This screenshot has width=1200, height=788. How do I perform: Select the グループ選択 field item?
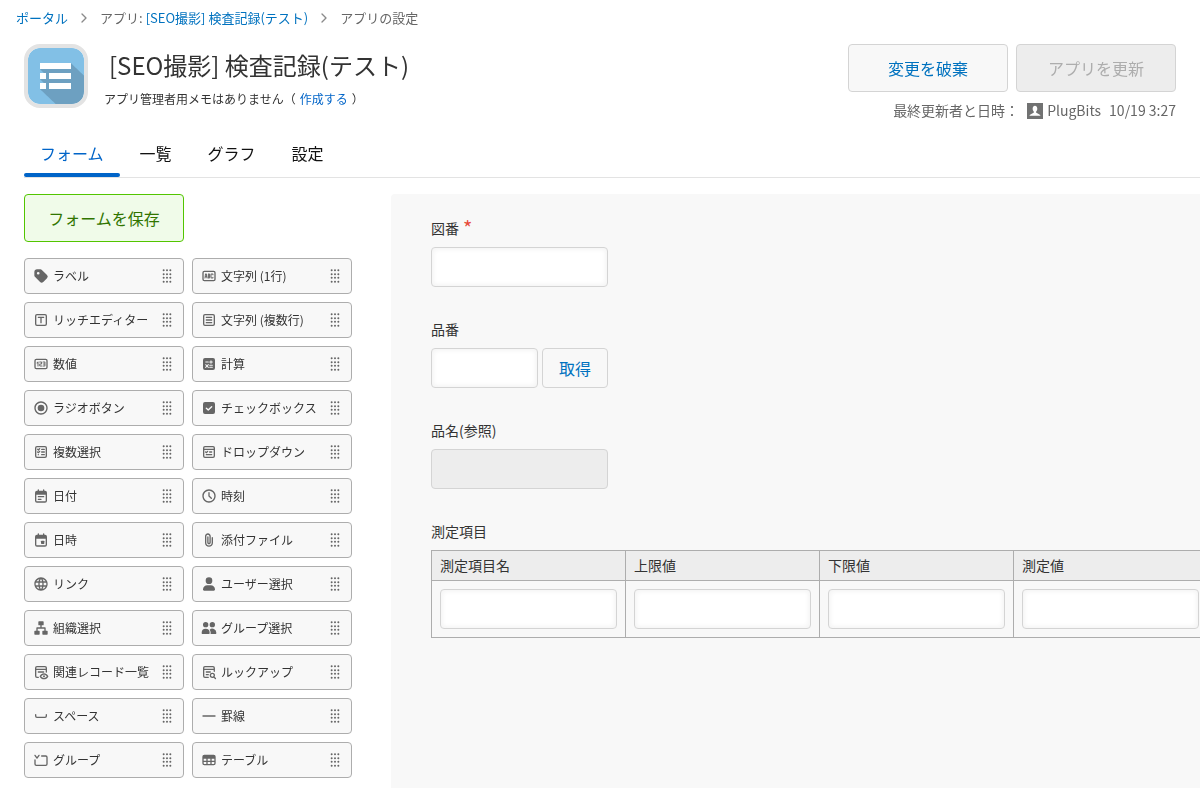[x=272, y=628]
